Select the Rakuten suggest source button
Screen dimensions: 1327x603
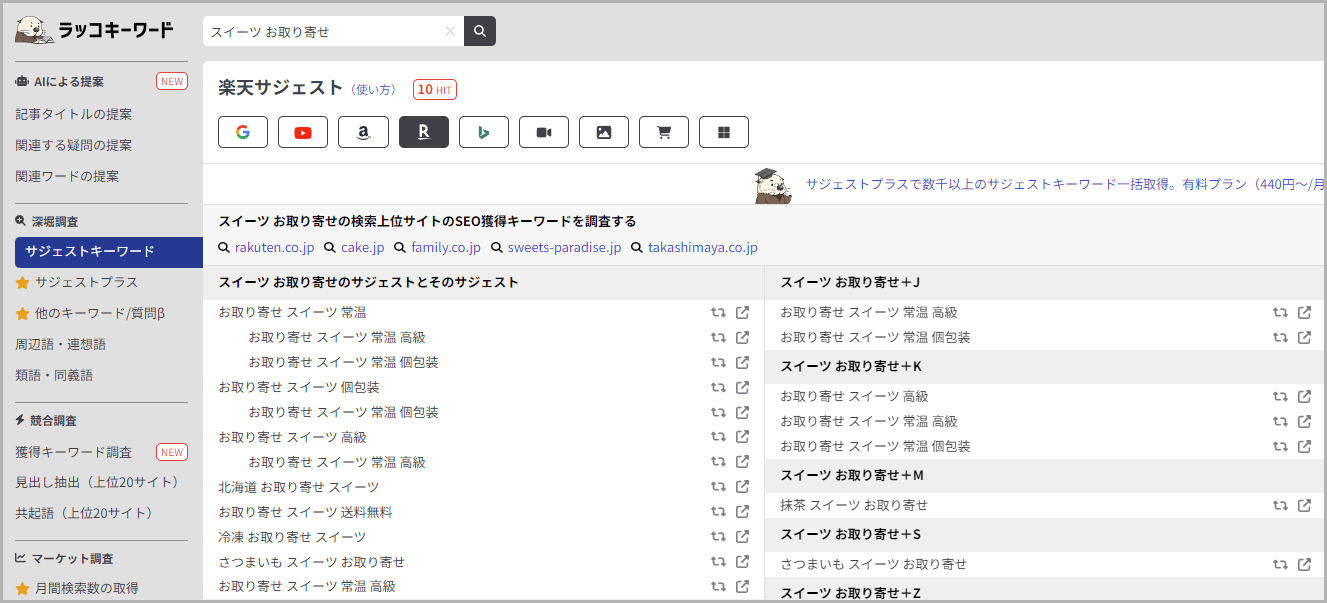click(x=424, y=132)
